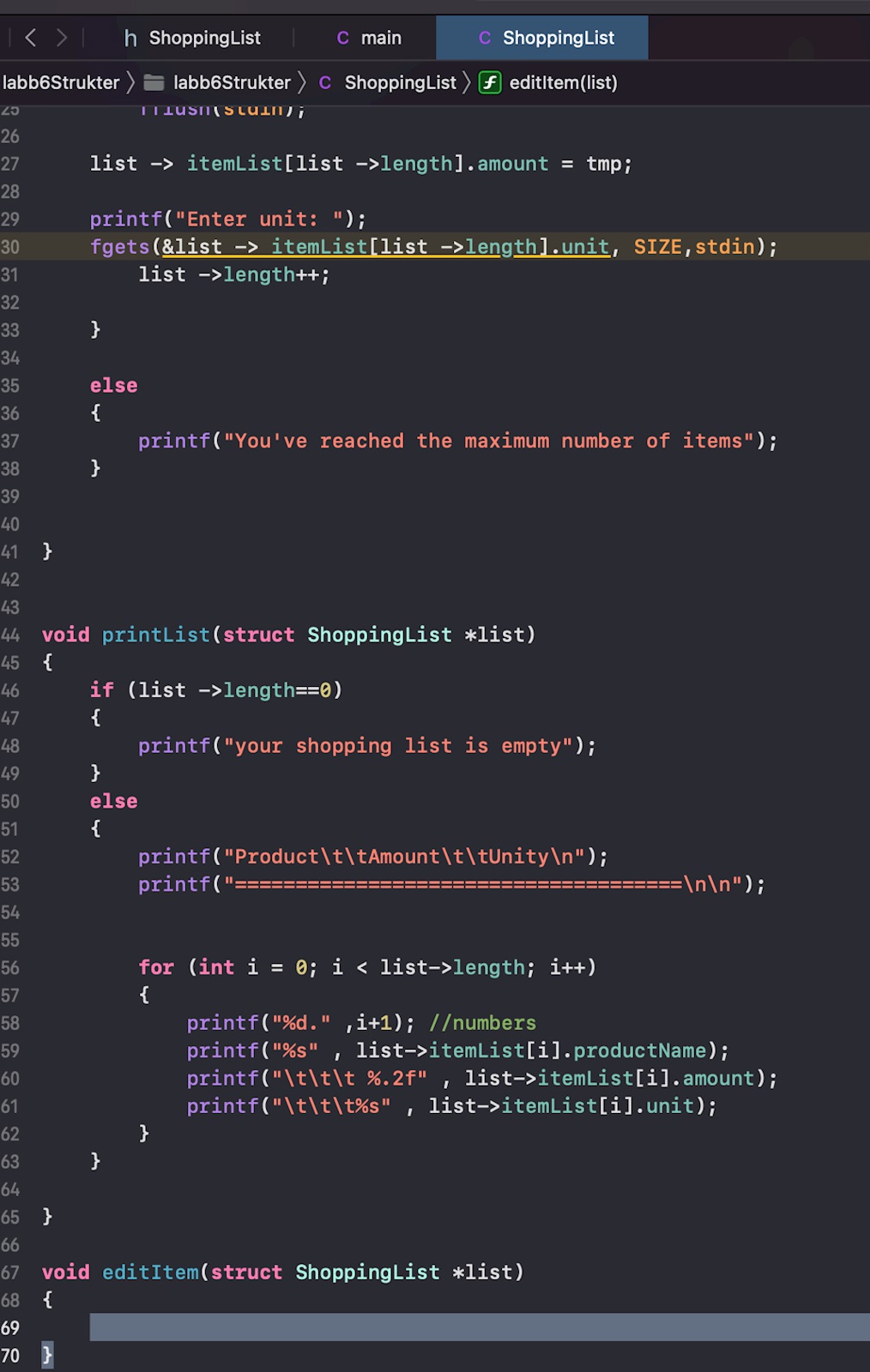870x1372 pixels.
Task: Click the 'h' header icon on ShoppingList tab
Action: point(130,39)
